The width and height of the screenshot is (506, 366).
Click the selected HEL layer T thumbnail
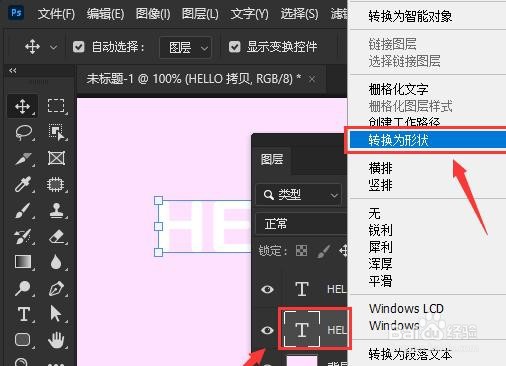pyautogui.click(x=302, y=330)
